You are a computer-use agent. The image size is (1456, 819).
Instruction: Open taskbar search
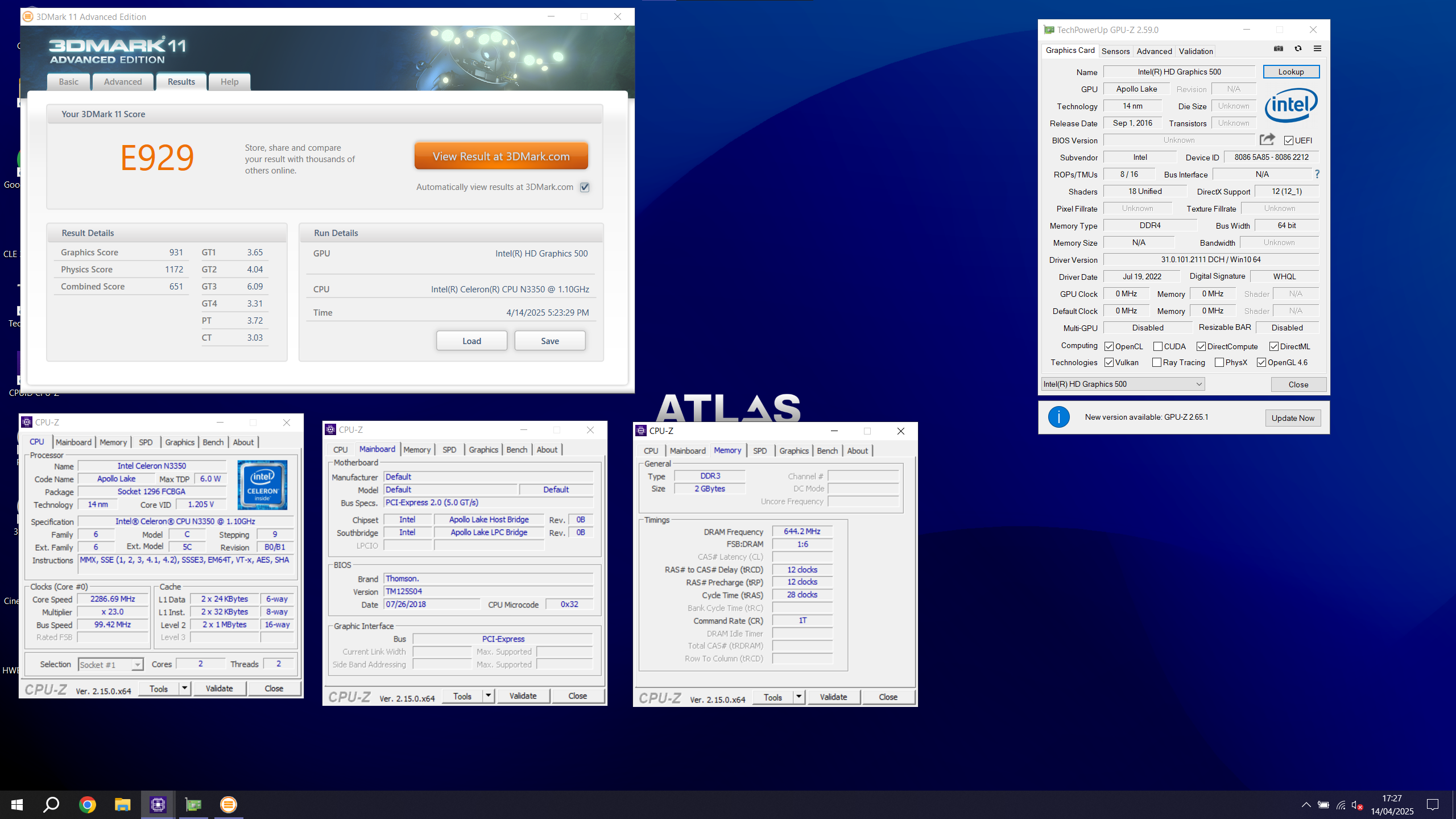(52, 805)
